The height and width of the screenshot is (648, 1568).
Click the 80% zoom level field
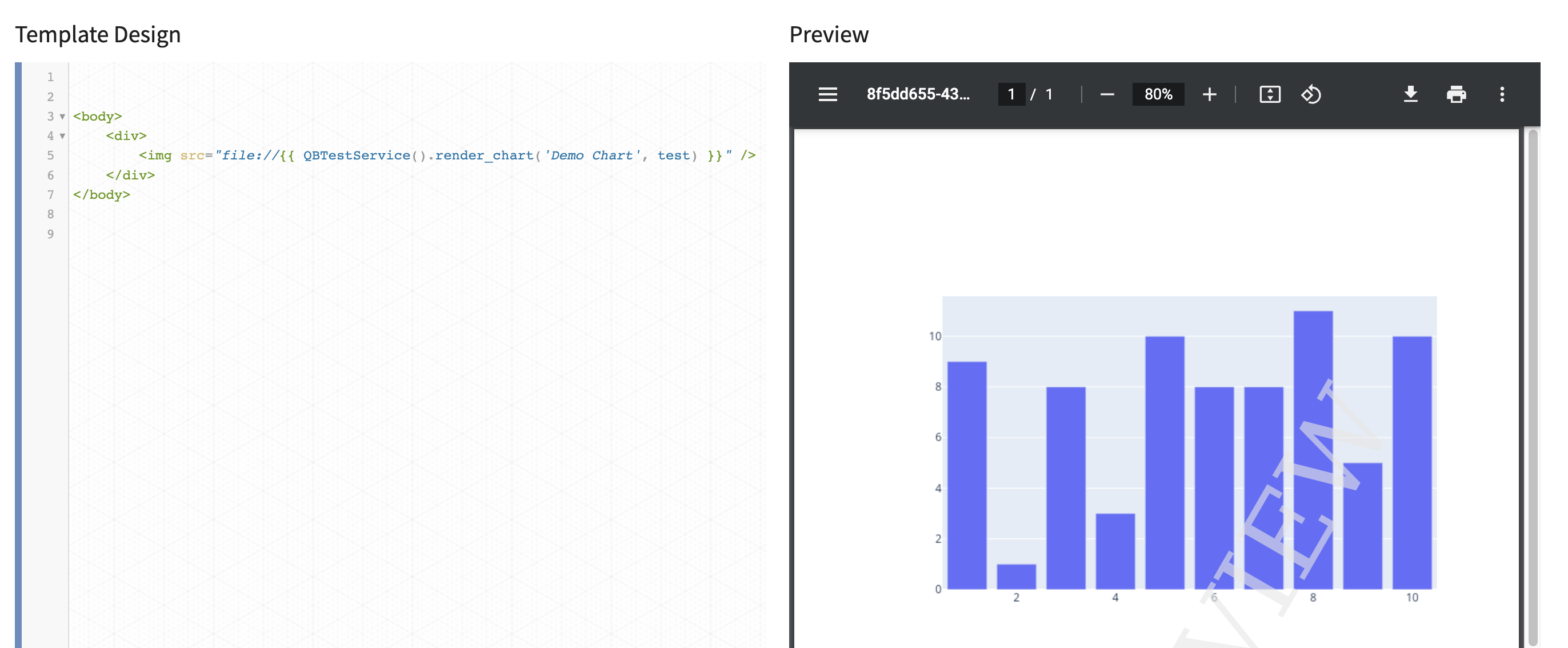point(1158,94)
